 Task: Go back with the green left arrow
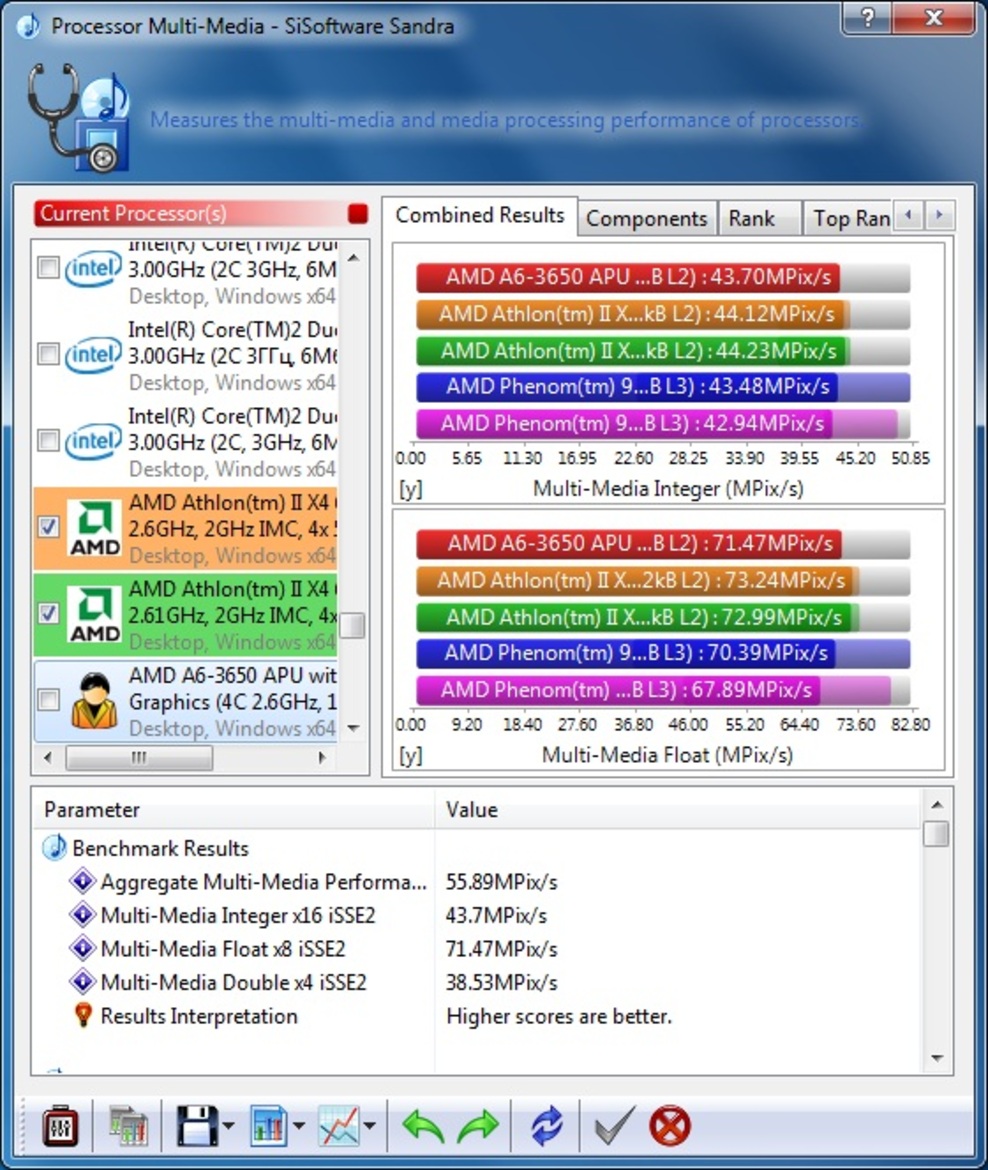(x=422, y=1126)
